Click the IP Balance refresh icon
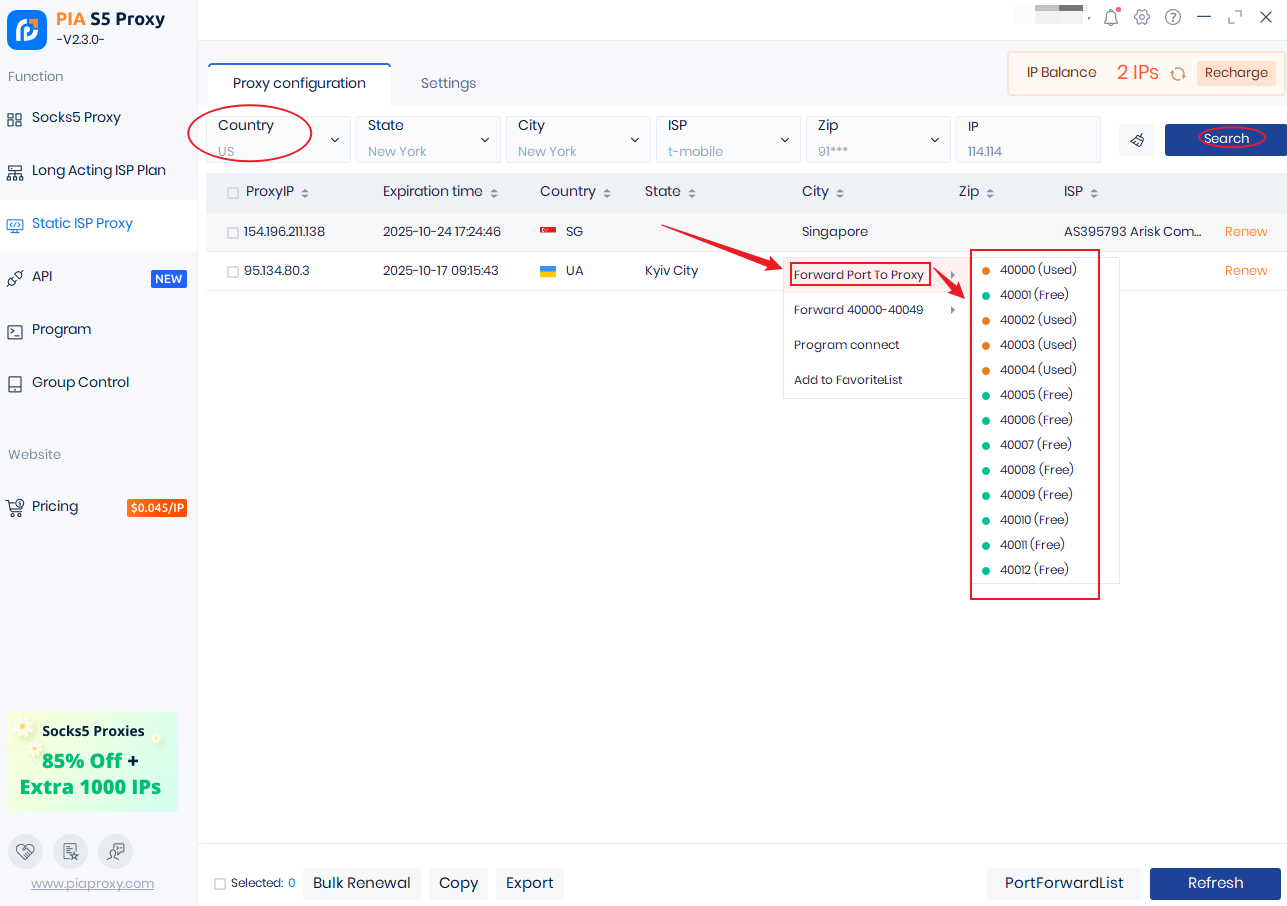1287x906 pixels. [1178, 73]
